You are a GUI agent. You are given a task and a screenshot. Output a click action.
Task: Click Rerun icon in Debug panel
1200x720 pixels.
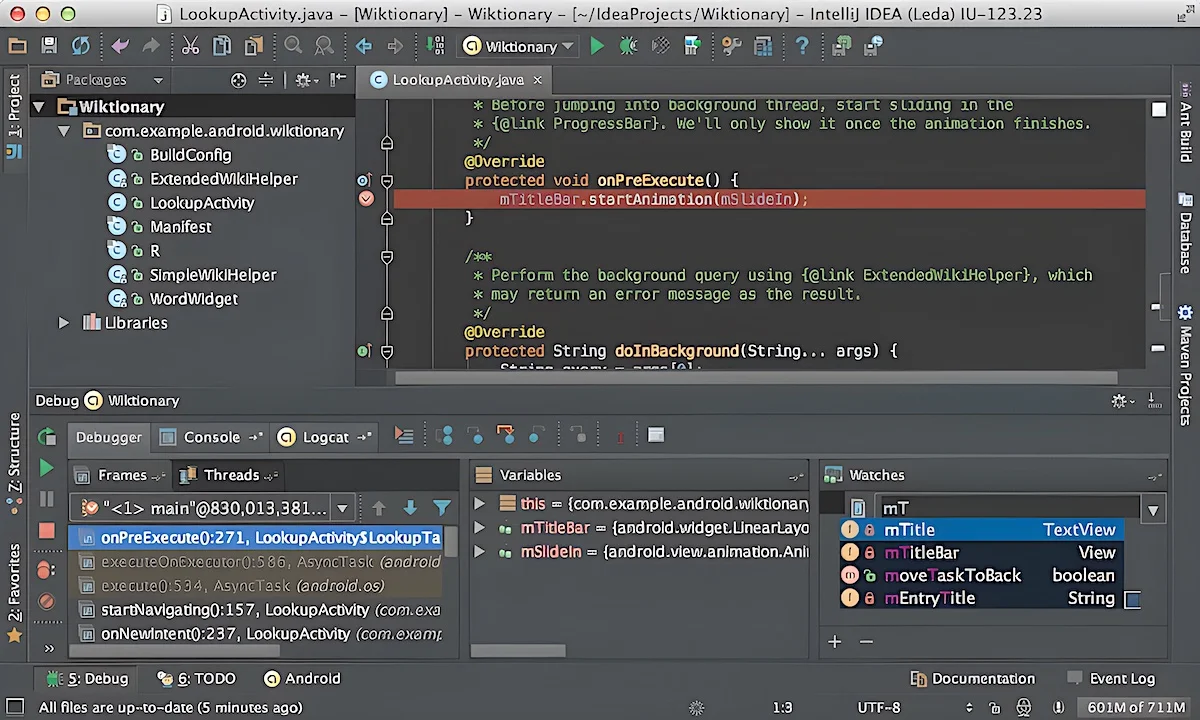click(46, 437)
